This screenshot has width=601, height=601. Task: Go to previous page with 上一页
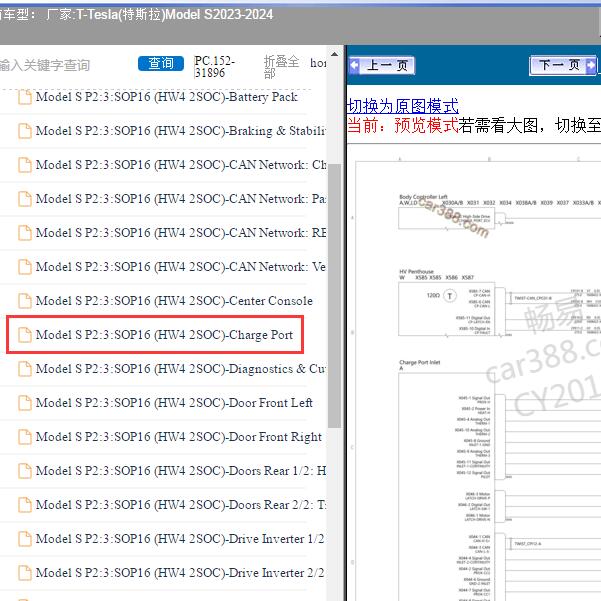(x=382, y=66)
